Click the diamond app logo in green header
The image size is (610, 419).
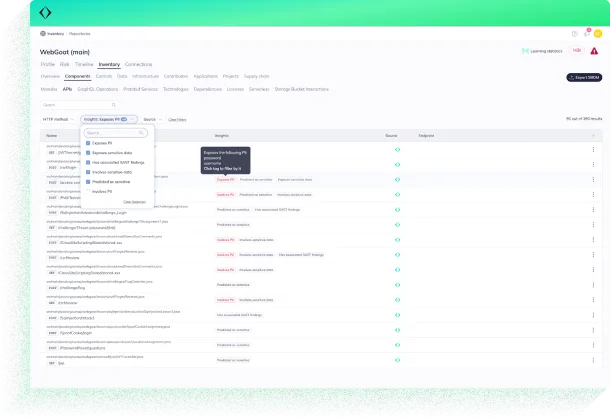point(45,13)
